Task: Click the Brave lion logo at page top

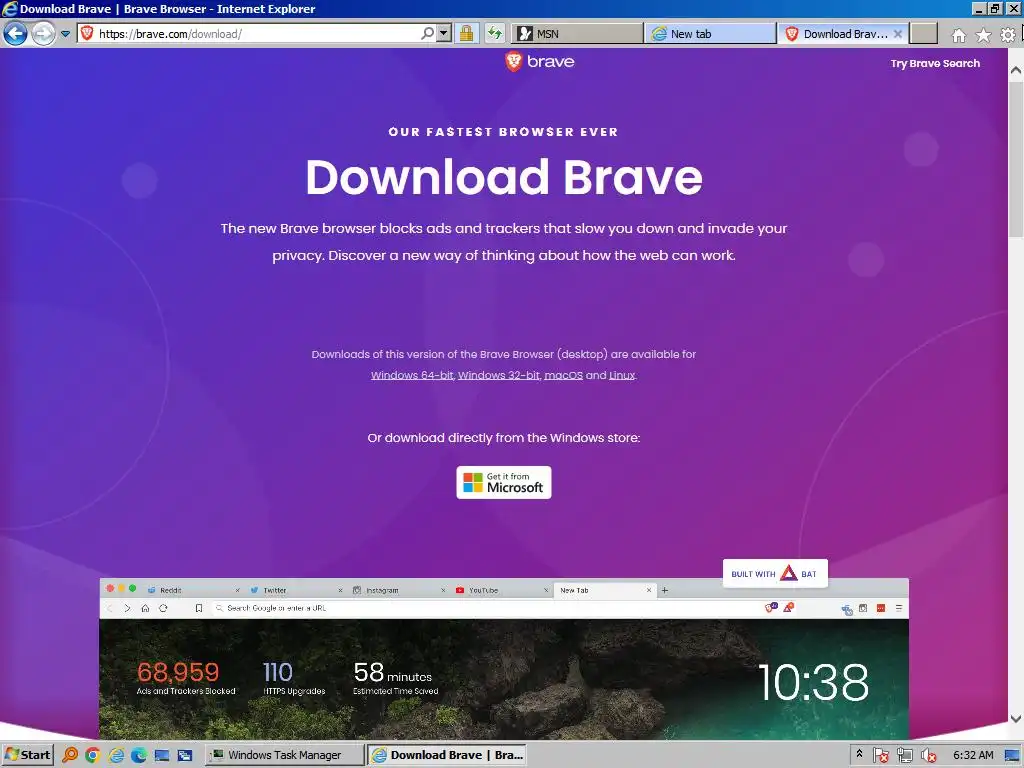Action: point(539,61)
